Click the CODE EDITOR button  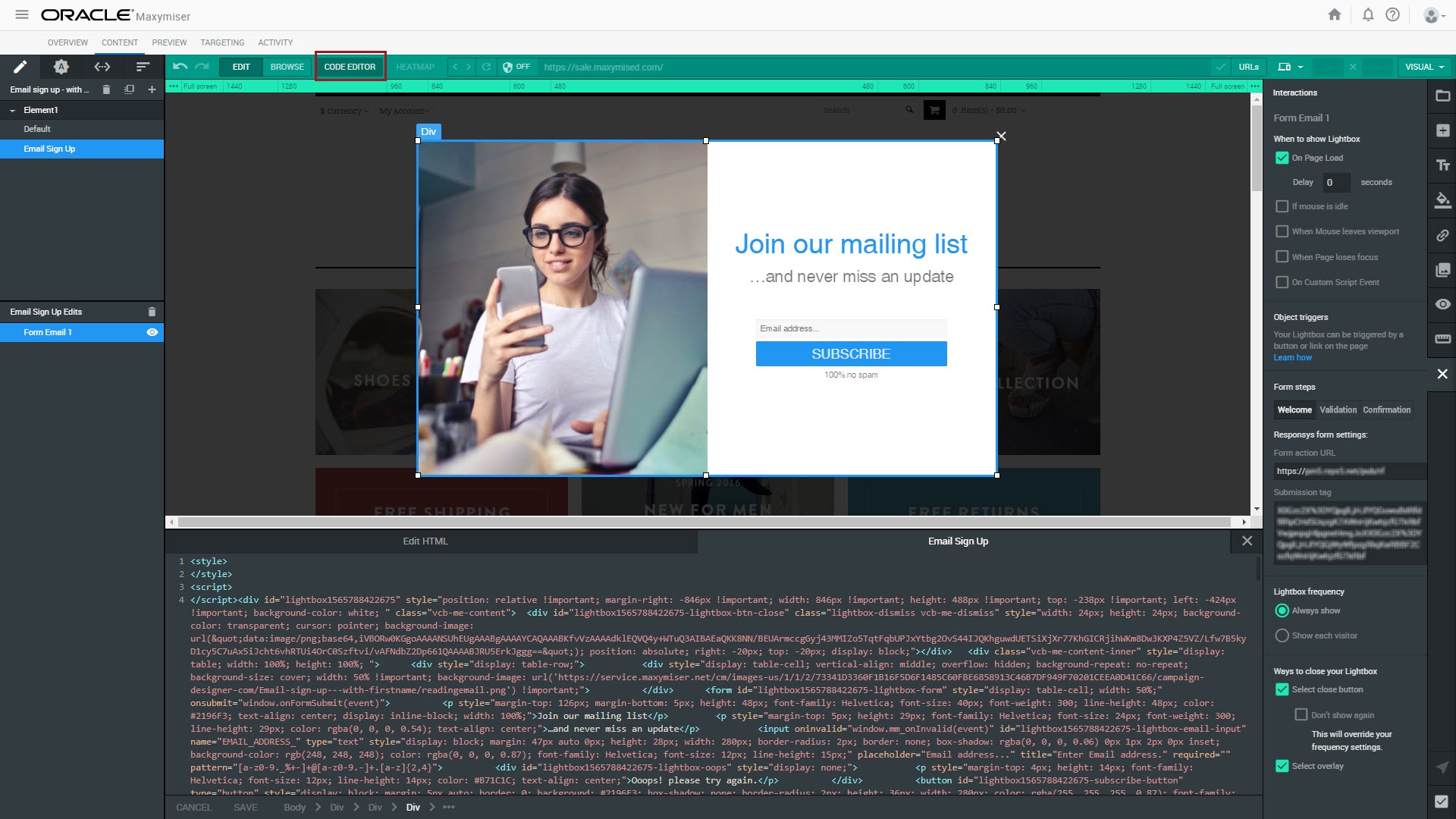coord(350,67)
